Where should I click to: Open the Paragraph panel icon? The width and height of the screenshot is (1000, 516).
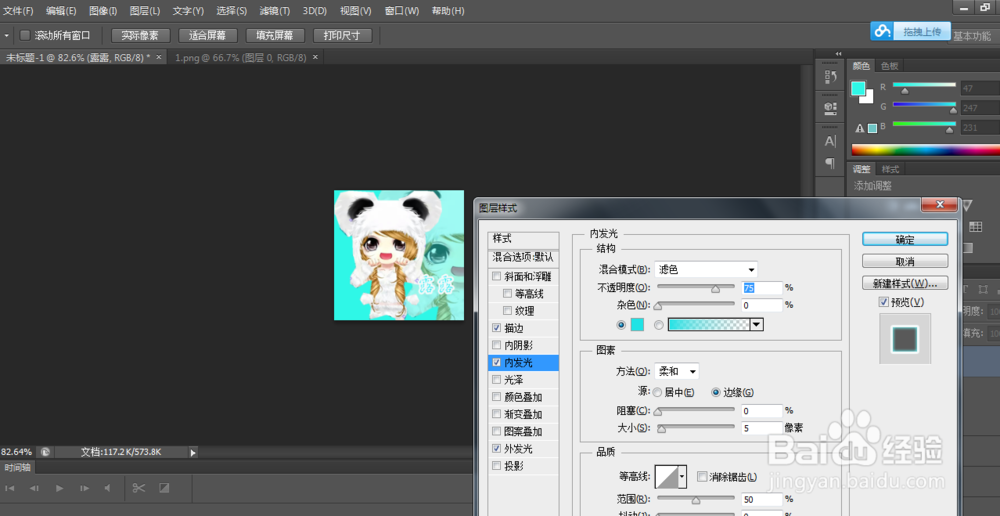pyautogui.click(x=830, y=163)
